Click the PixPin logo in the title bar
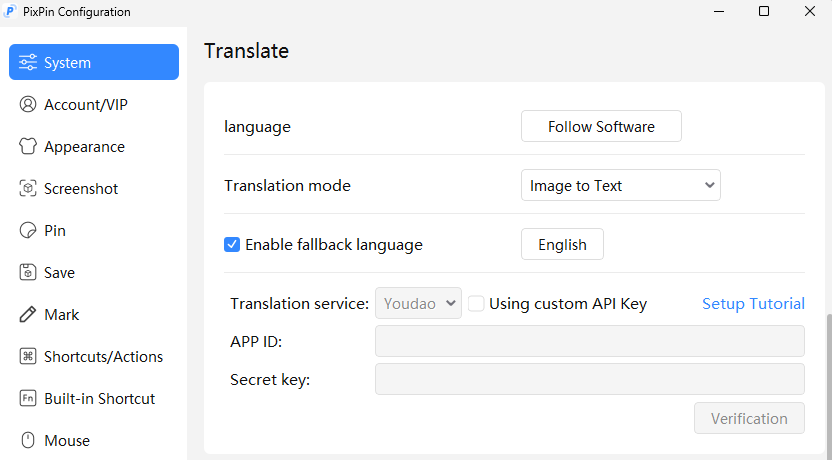 pos(10,11)
